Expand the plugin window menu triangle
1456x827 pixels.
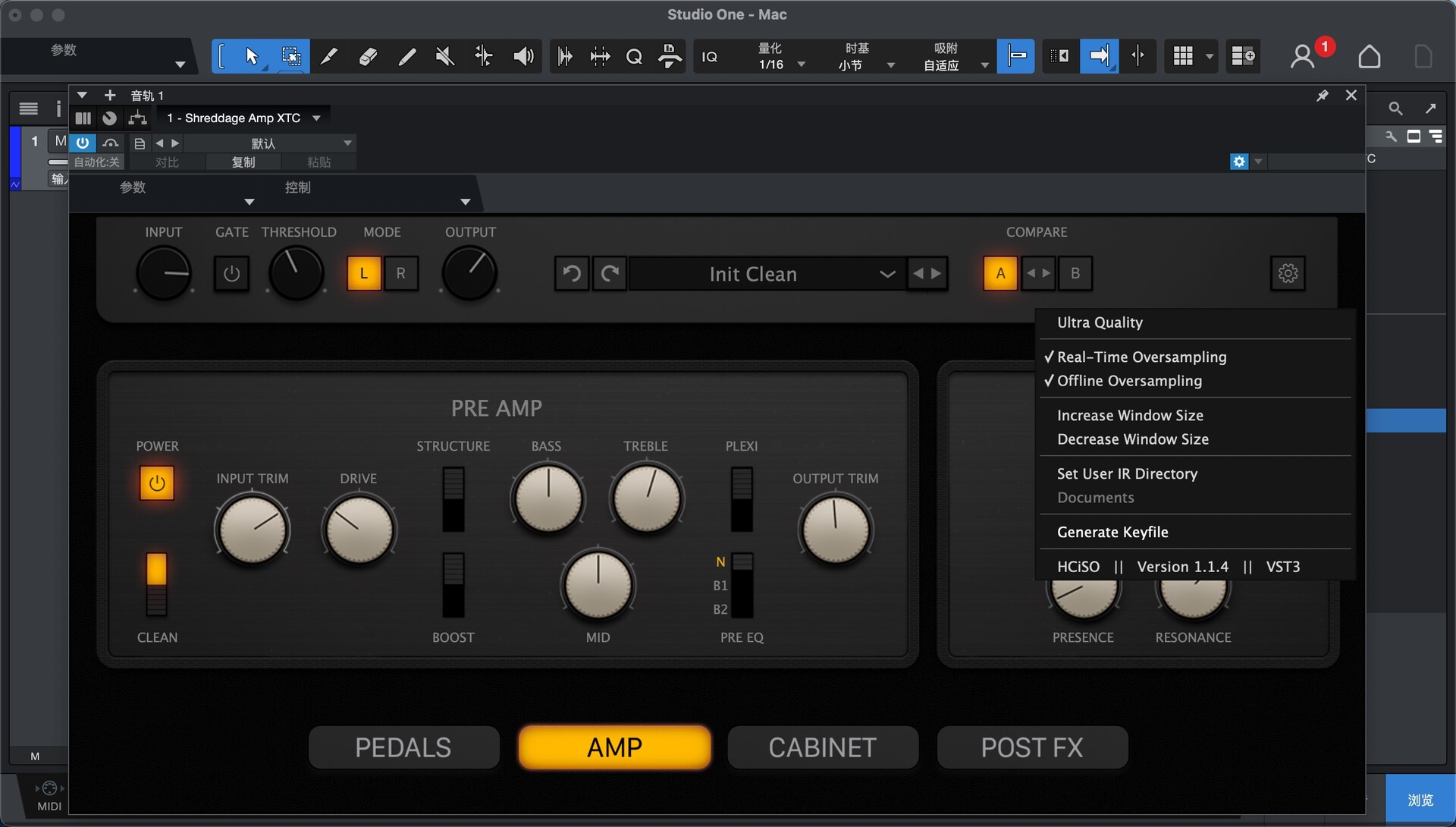(x=82, y=95)
